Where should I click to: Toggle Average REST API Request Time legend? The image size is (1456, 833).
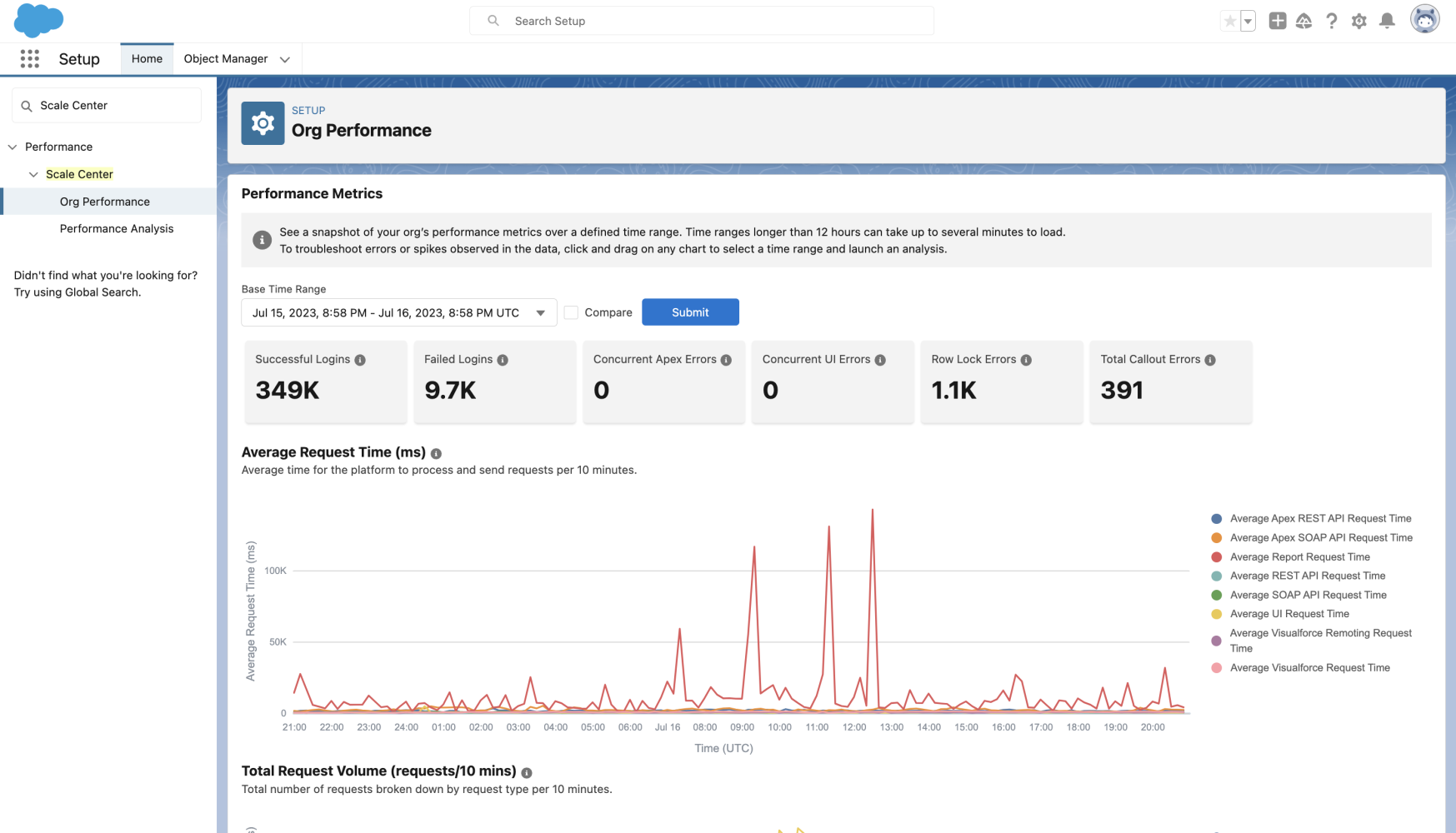pyautogui.click(x=1298, y=576)
